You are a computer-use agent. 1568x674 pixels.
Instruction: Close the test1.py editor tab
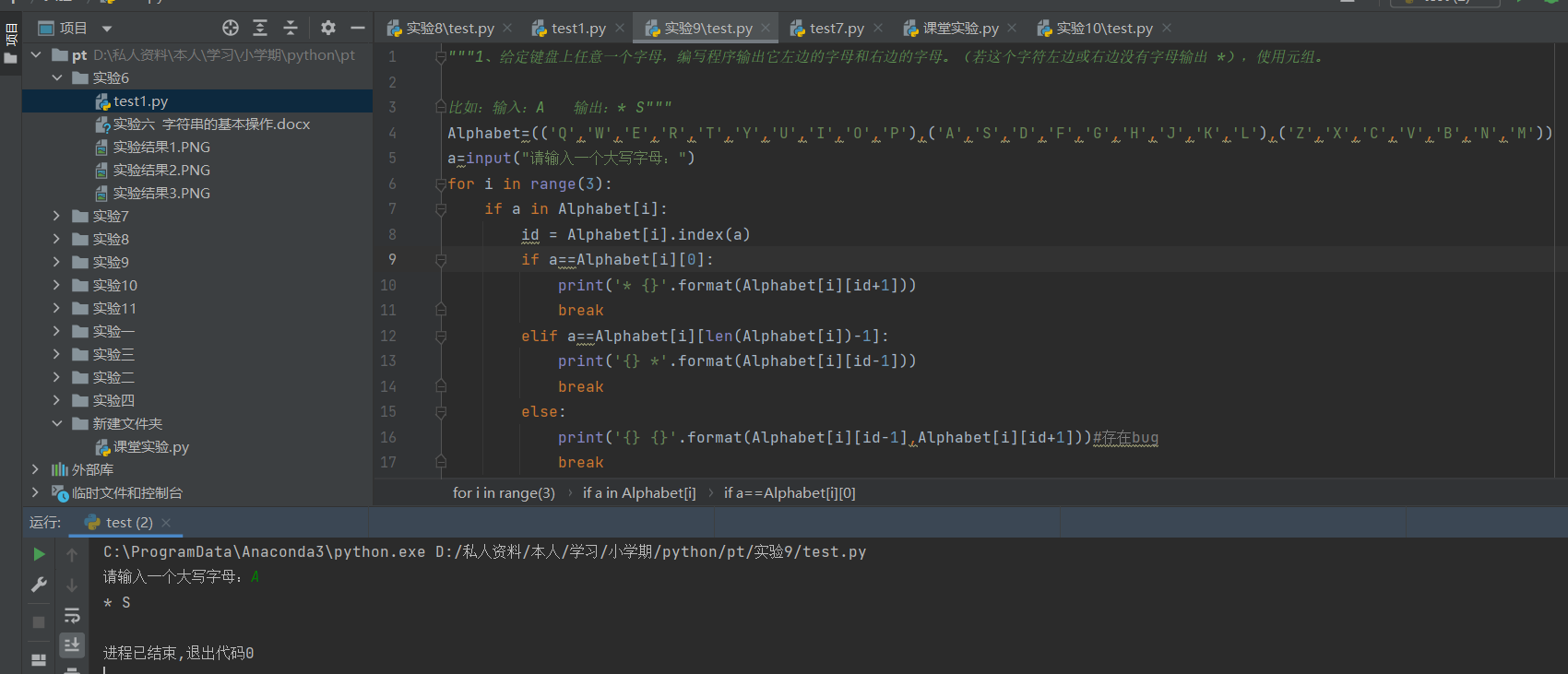tap(620, 28)
